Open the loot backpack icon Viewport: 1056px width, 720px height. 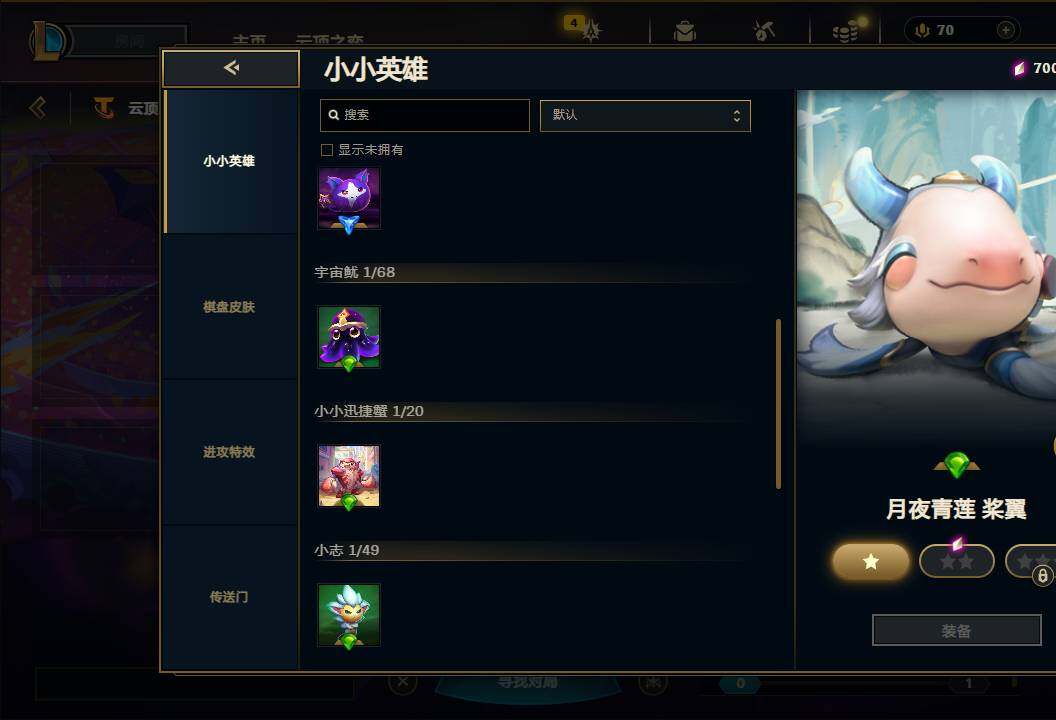tap(684, 31)
